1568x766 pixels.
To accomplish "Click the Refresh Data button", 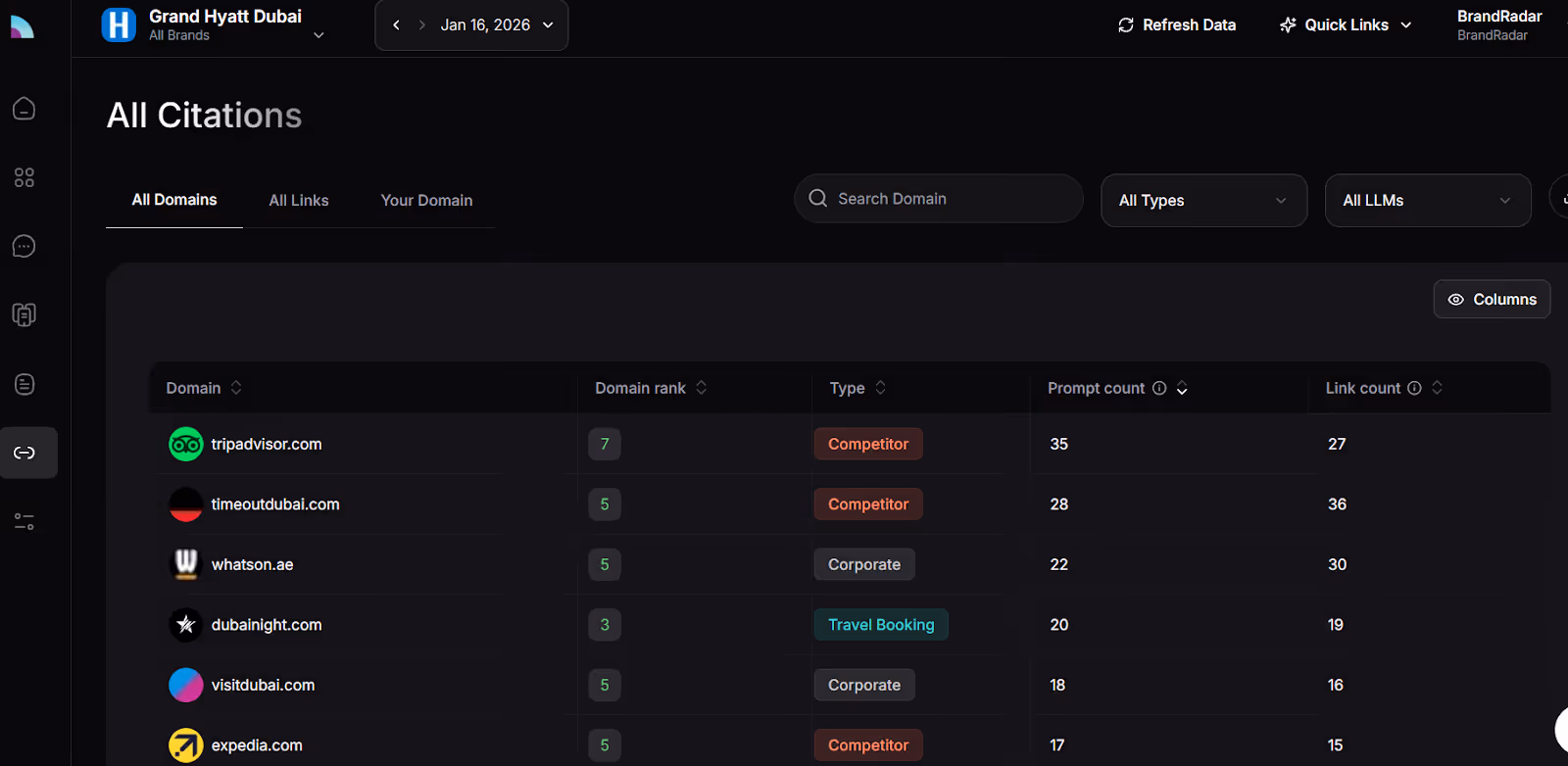I will 1177,25.
